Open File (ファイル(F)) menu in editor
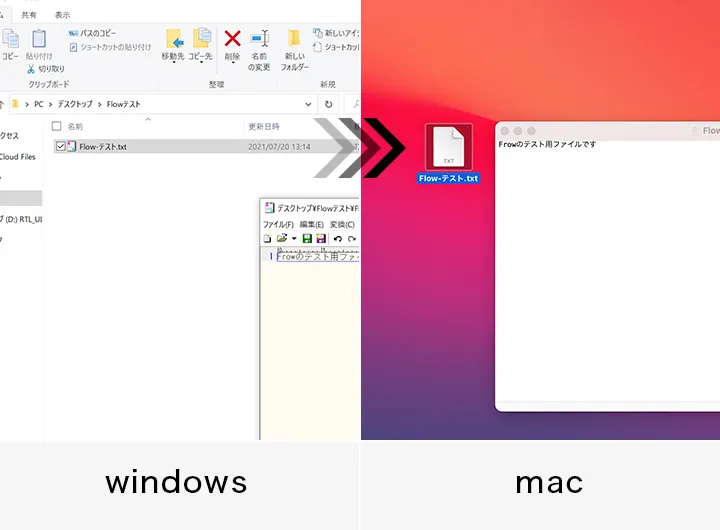This screenshot has height=530, width=720. (278, 225)
